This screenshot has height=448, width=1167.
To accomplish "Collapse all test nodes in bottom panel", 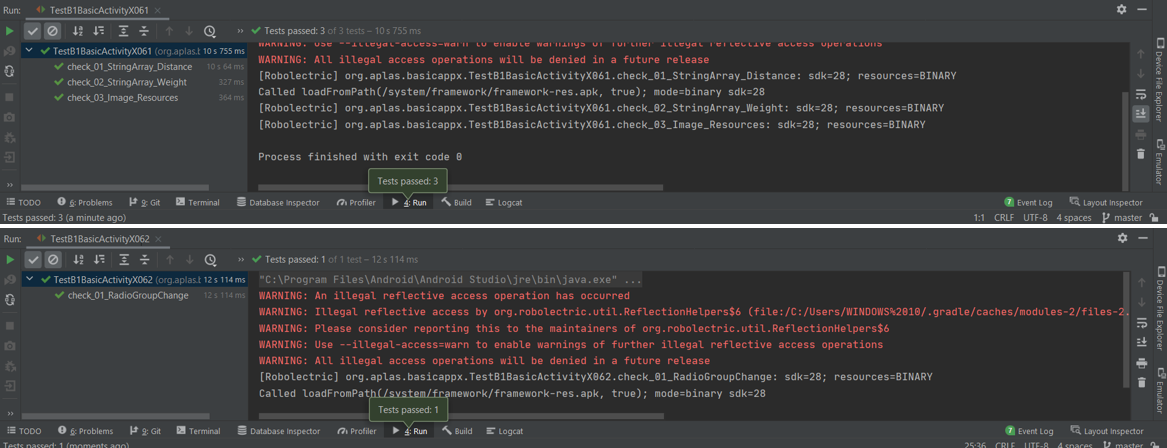I will 144,259.
